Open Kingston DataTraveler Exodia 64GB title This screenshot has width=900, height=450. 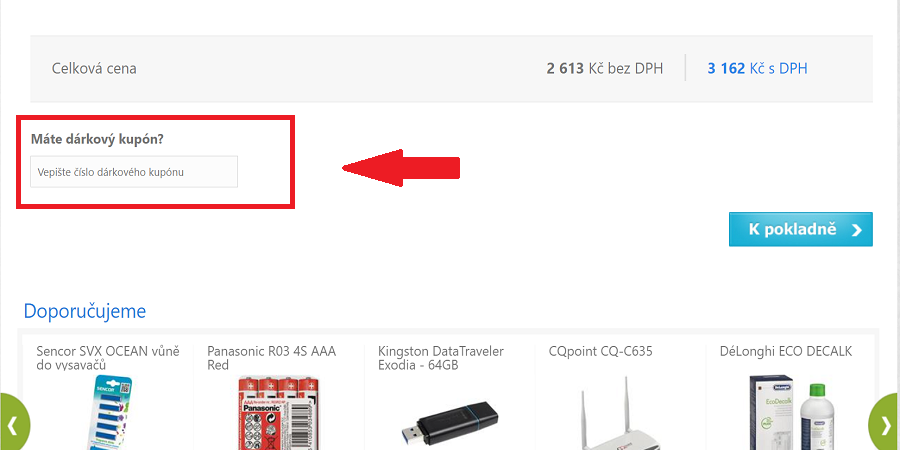441,358
